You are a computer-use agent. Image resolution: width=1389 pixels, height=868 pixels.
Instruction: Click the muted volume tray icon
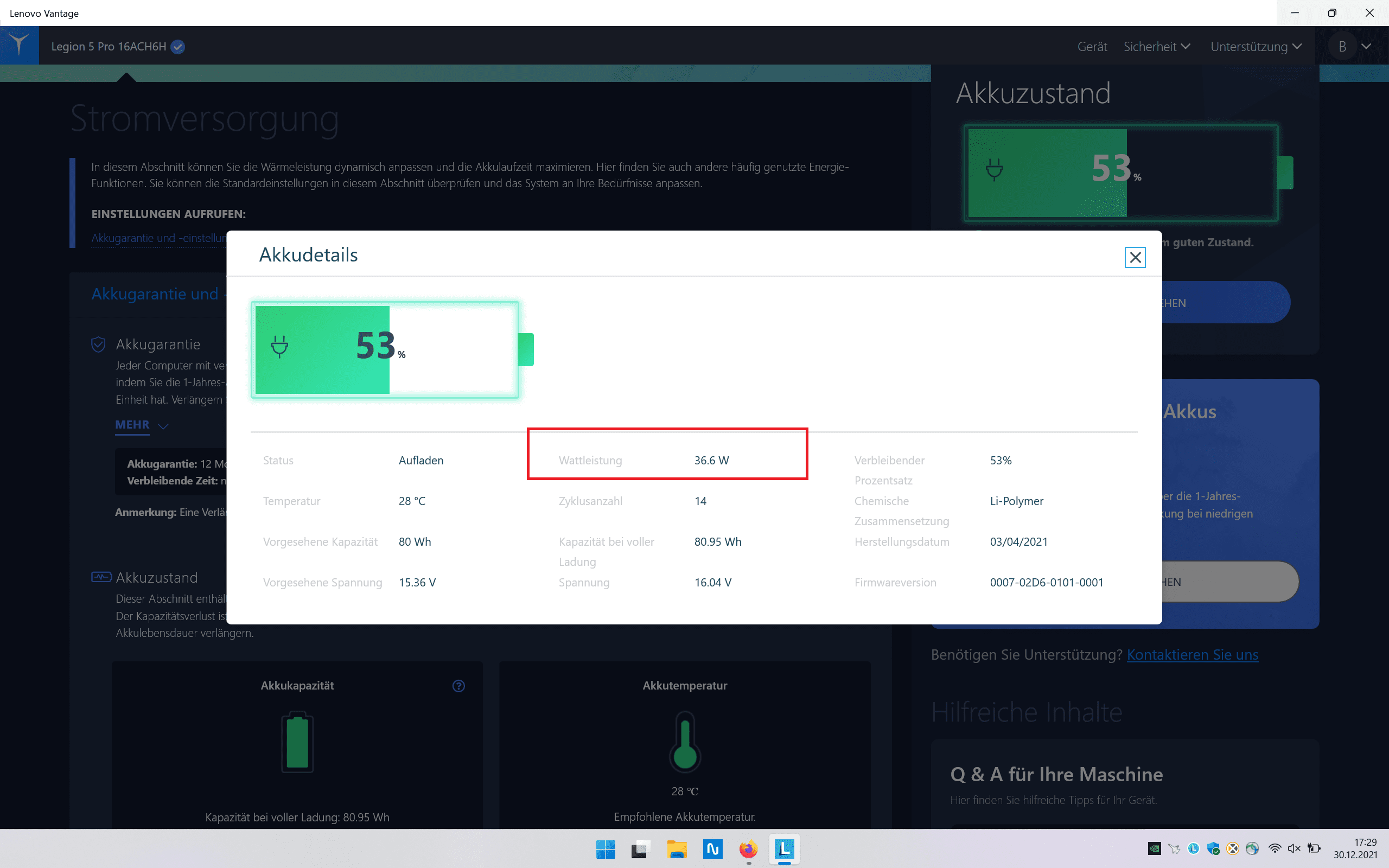click(x=1294, y=848)
